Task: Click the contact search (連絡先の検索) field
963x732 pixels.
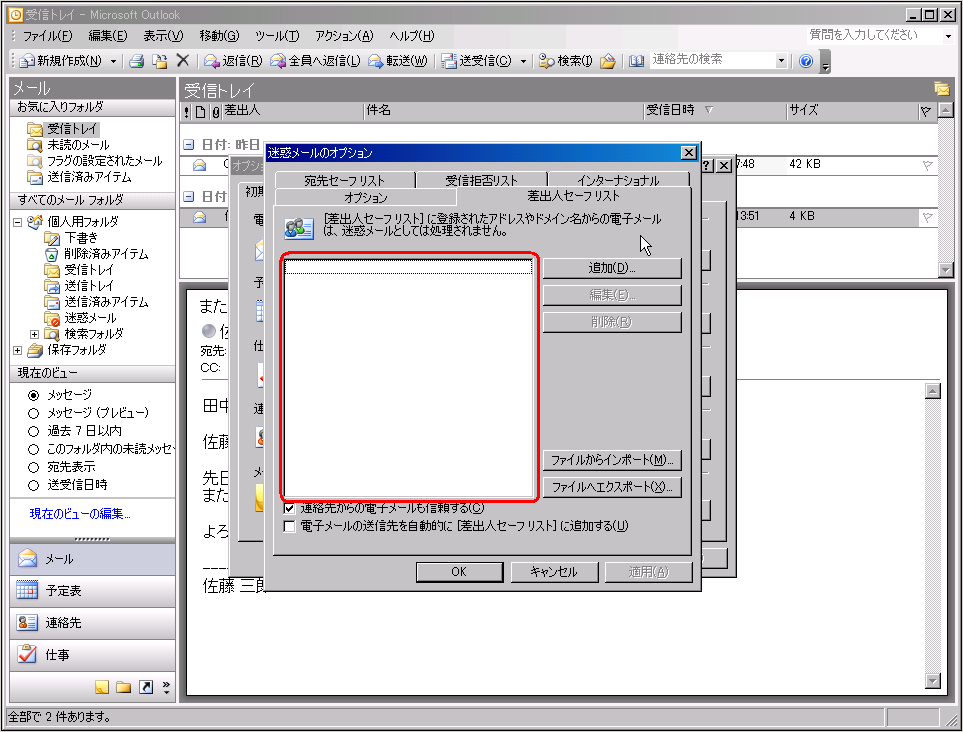Action: pyautogui.click(x=712, y=60)
